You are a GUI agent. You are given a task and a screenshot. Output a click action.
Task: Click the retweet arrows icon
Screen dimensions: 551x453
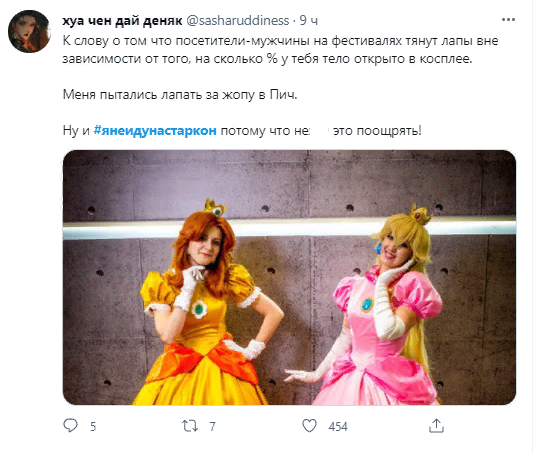(x=190, y=426)
